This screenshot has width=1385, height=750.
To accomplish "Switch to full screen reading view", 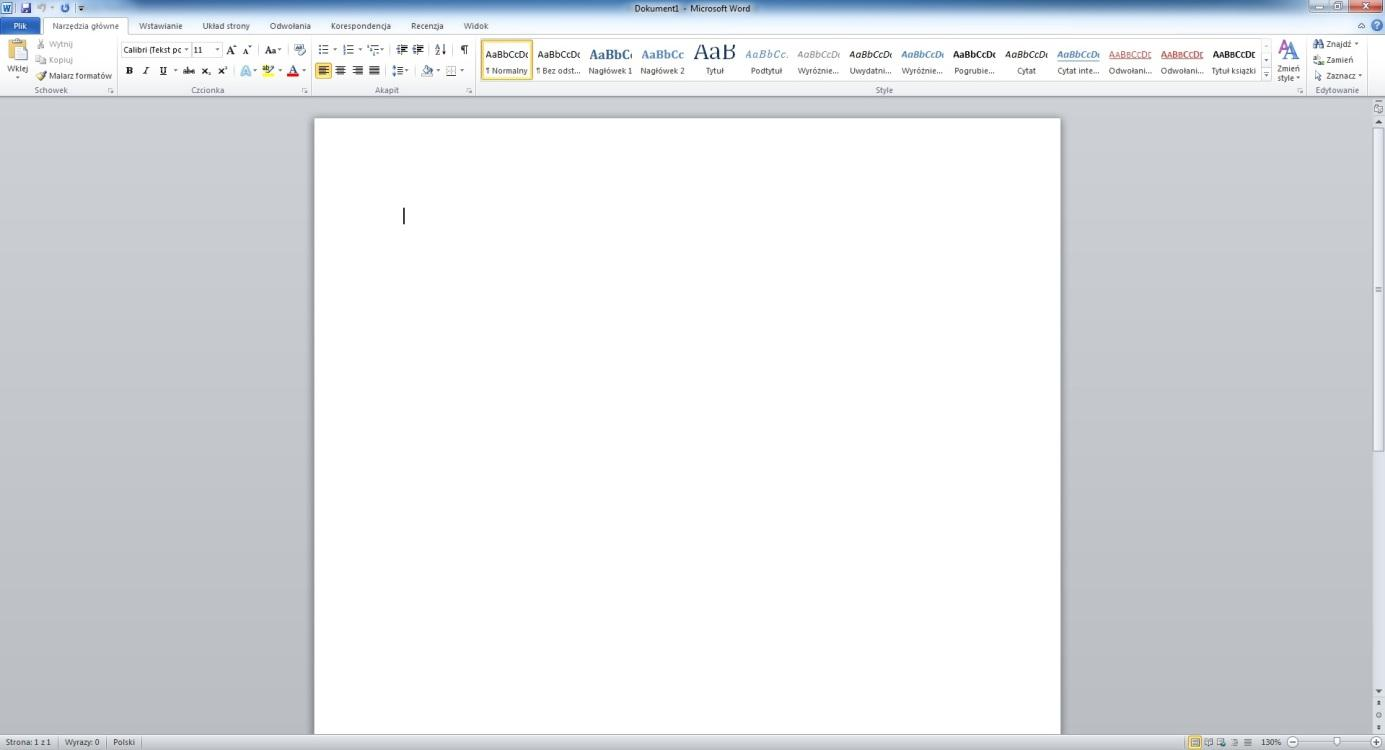I will [x=1208, y=742].
